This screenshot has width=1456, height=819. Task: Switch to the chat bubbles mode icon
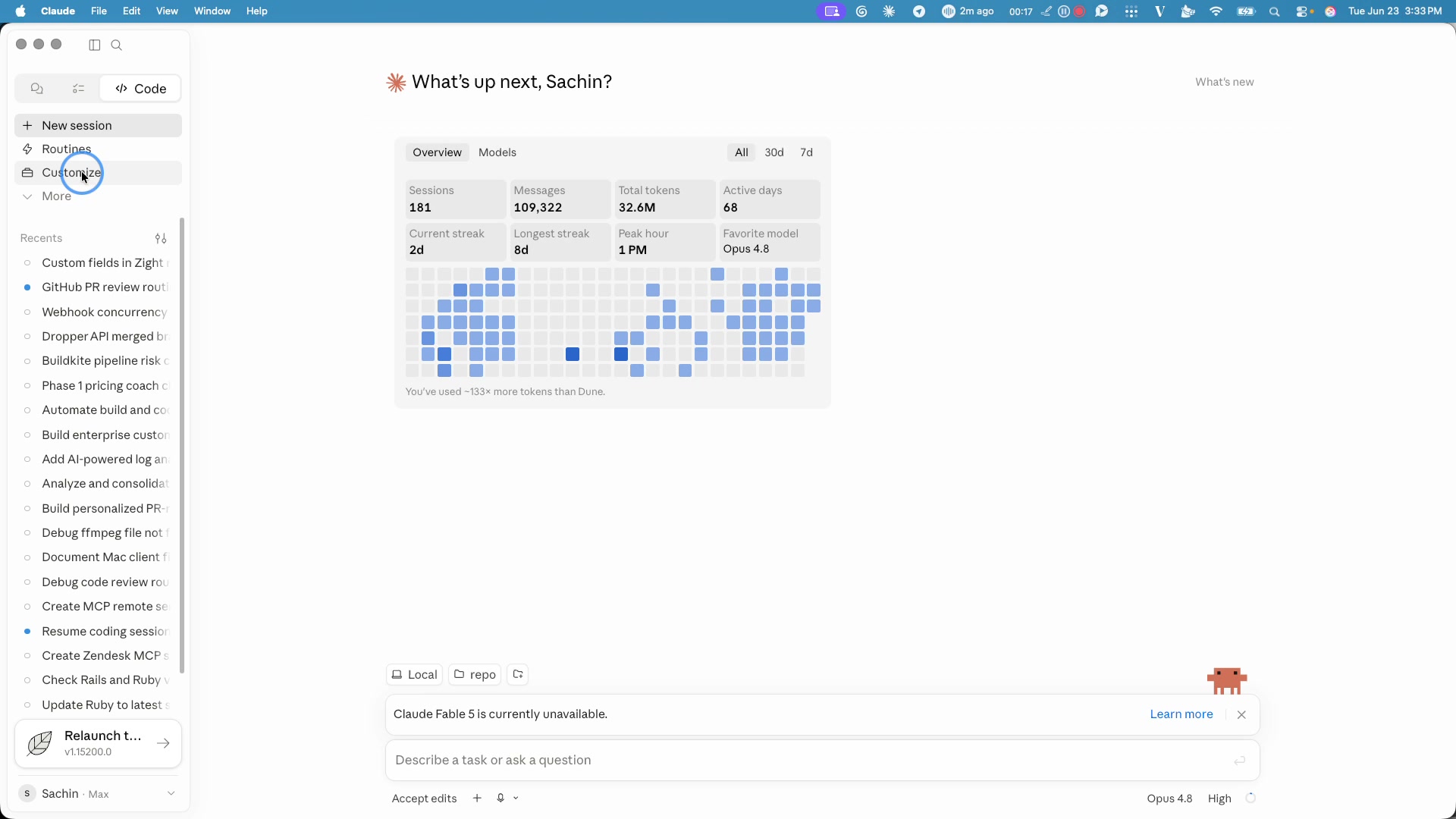[x=36, y=89]
